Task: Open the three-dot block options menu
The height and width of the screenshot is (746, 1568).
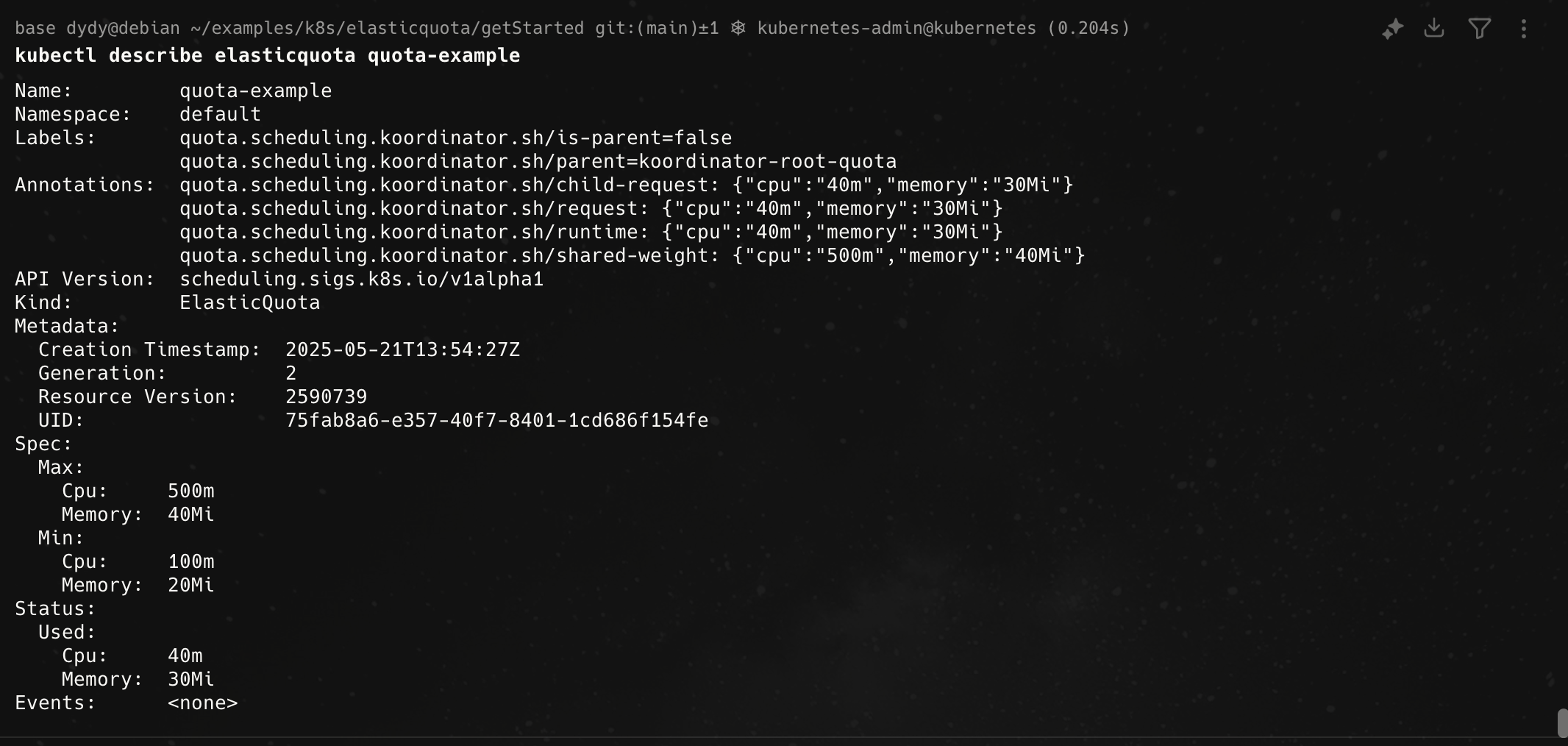Action: click(x=1524, y=29)
